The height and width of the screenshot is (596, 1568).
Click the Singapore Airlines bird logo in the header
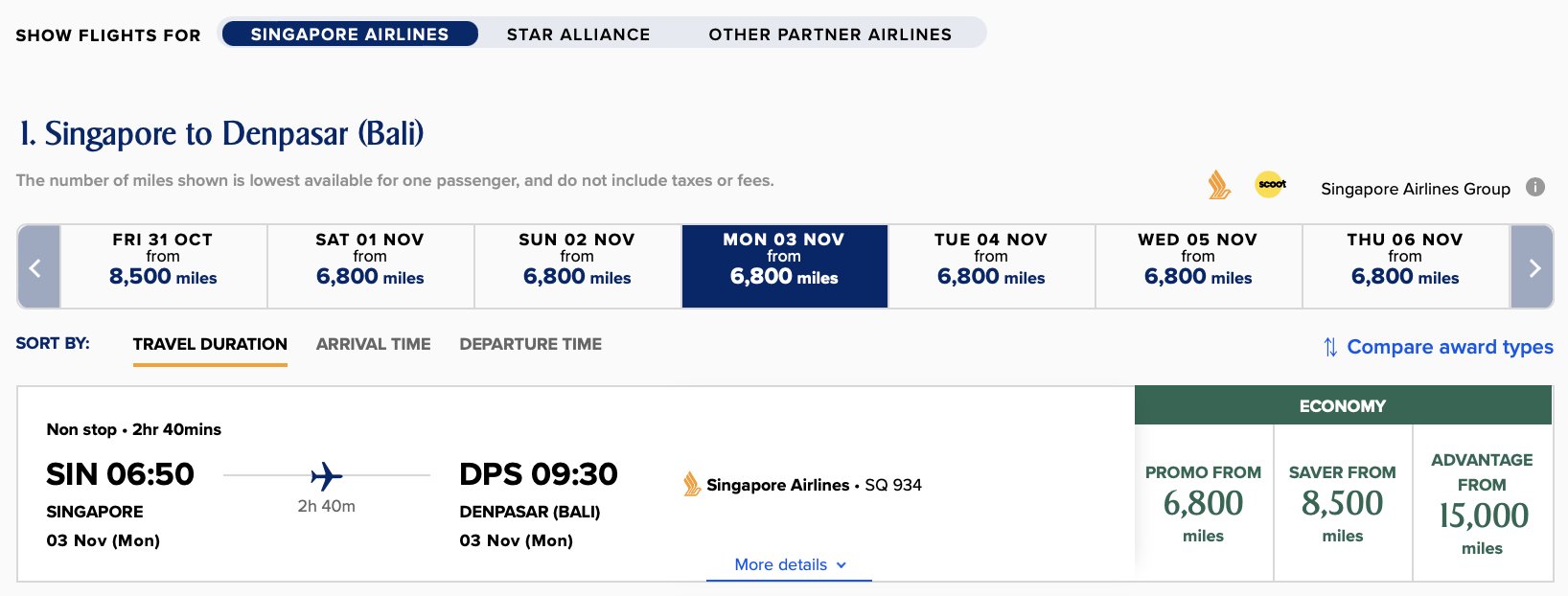[x=1218, y=184]
